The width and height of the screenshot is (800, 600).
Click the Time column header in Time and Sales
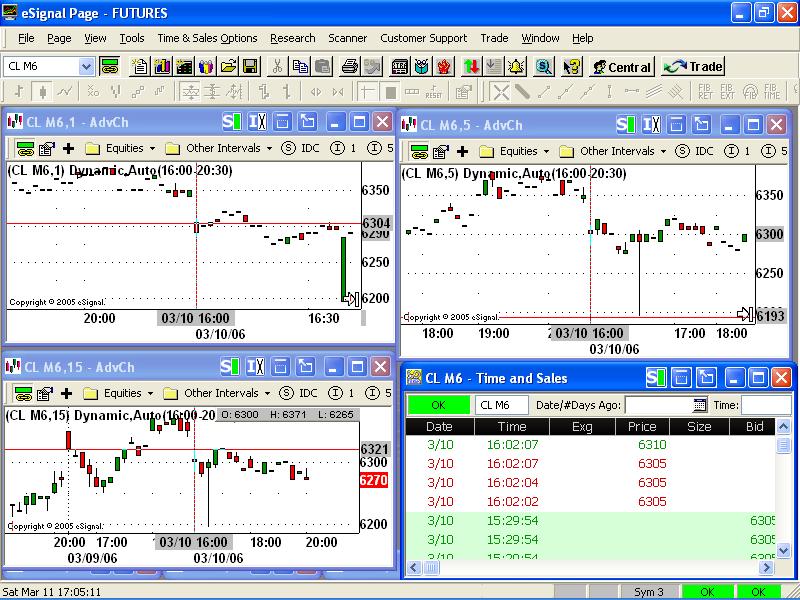(512, 427)
